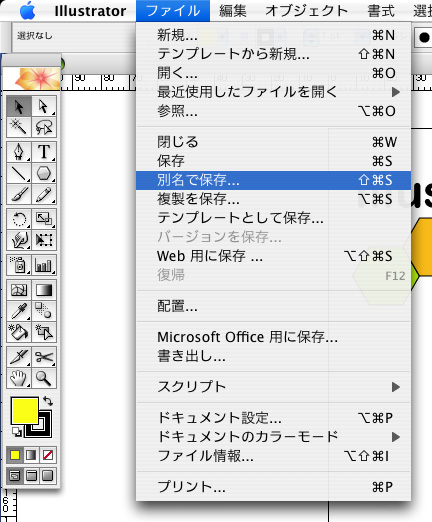
Task: Open the 書式 menu
Action: pyautogui.click(x=381, y=11)
